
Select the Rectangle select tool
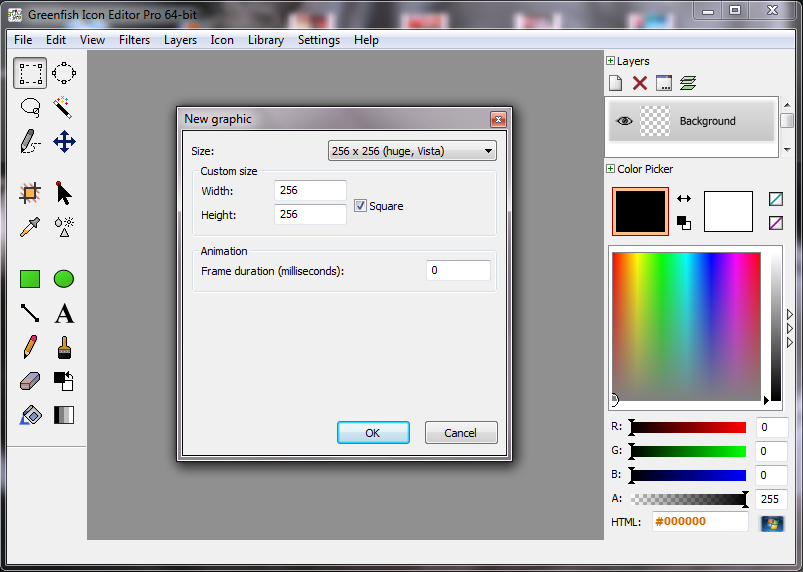point(30,73)
